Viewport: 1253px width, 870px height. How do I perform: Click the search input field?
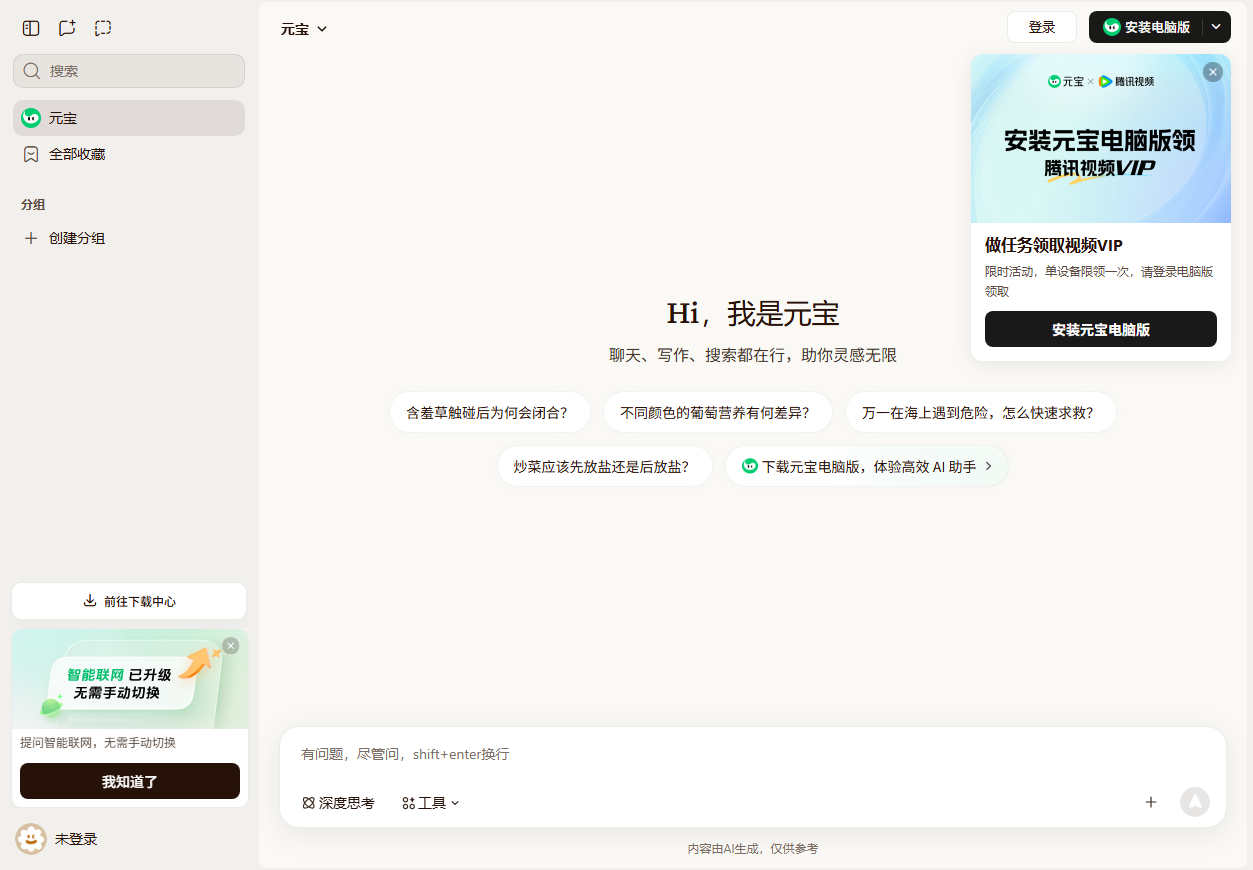129,71
